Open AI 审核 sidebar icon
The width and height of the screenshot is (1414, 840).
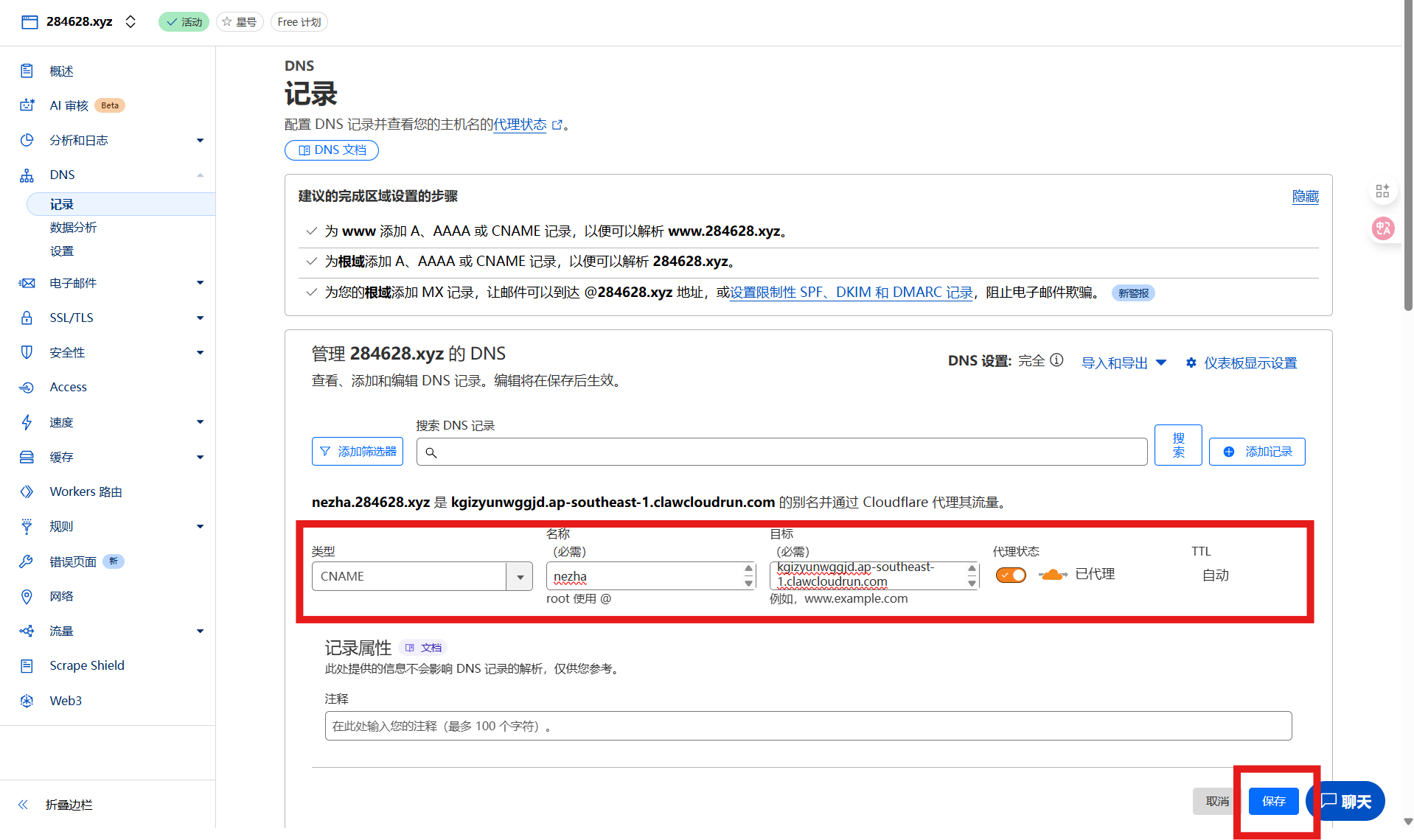[27, 105]
